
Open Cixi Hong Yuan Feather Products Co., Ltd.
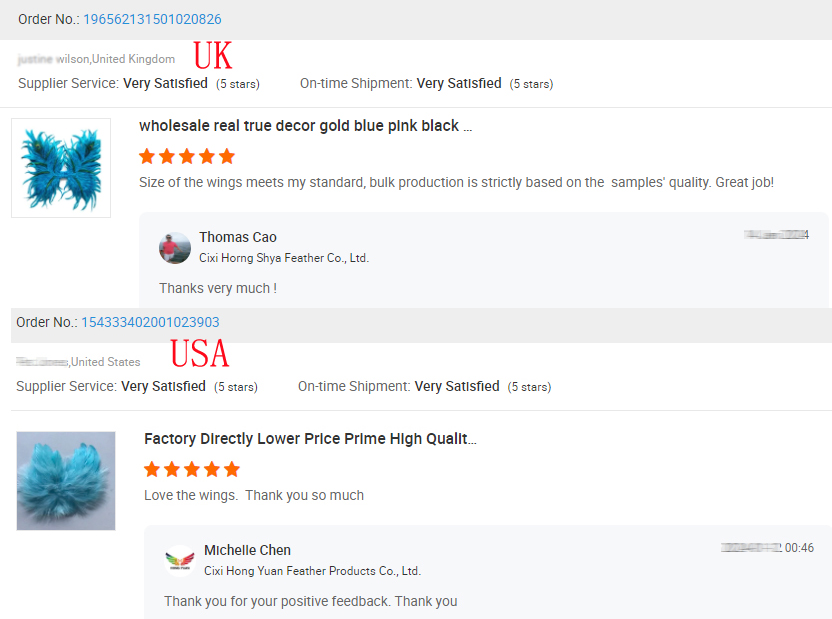click(312, 571)
